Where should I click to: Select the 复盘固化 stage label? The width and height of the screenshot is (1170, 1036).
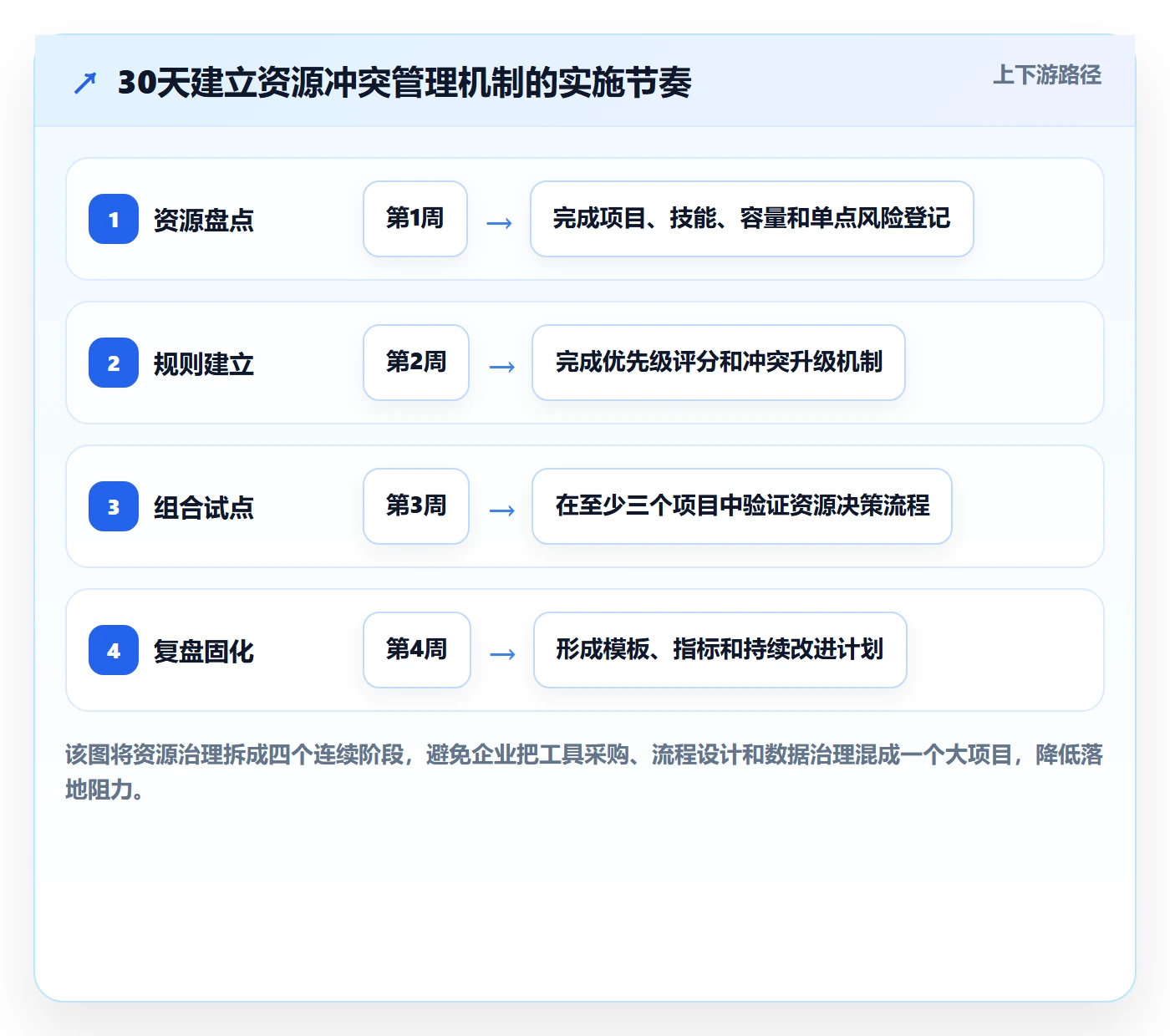tap(204, 651)
